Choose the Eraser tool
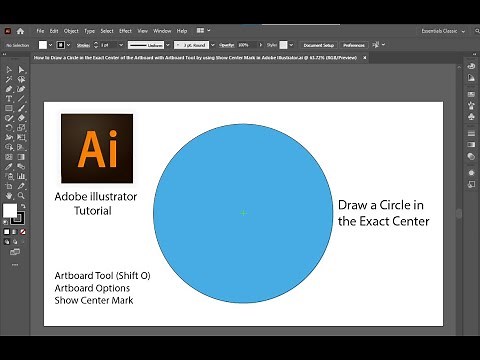Image resolution: width=480 pixels, height=360 pixels. pos(21,118)
